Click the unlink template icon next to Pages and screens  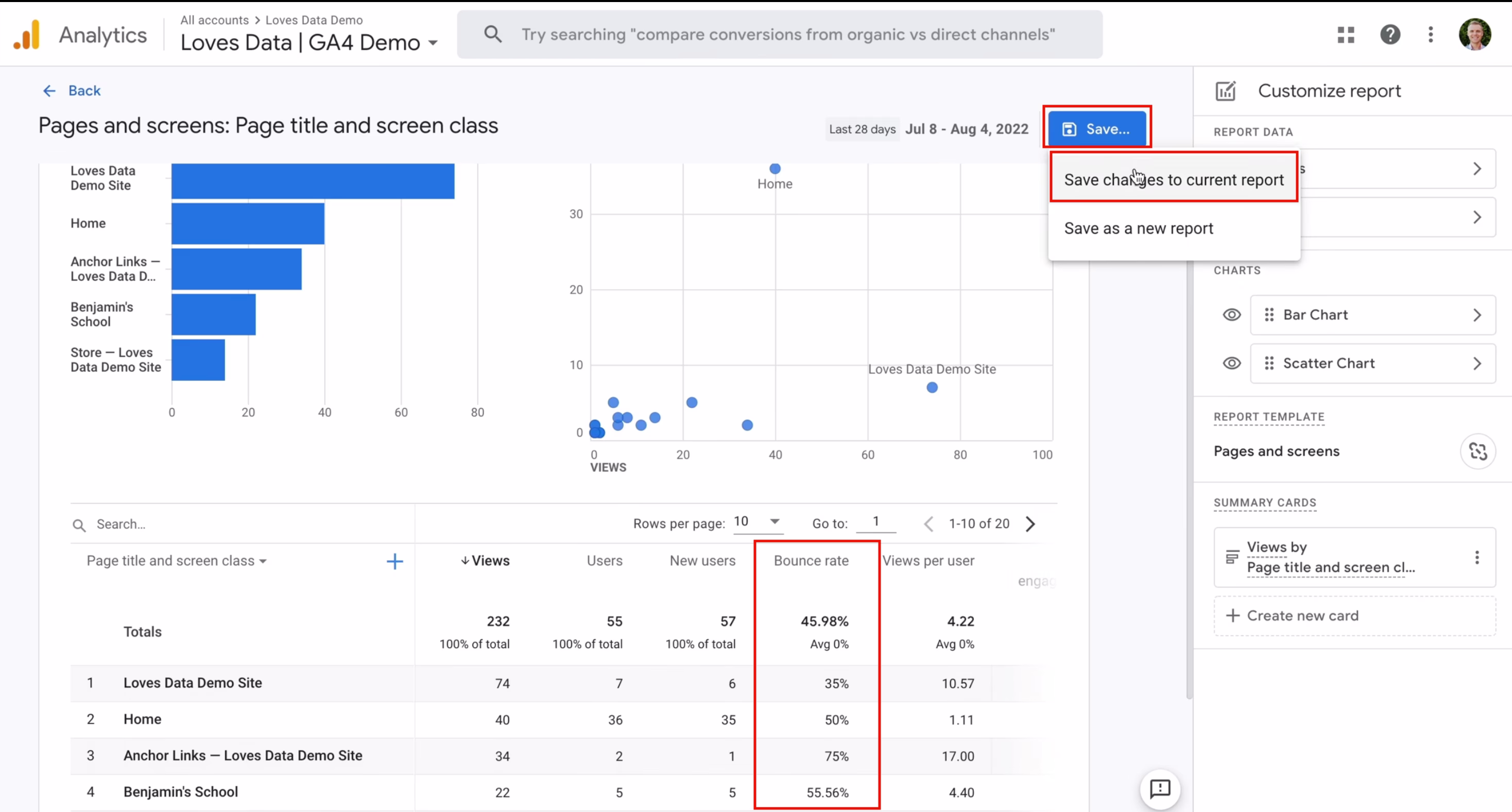pyautogui.click(x=1479, y=451)
